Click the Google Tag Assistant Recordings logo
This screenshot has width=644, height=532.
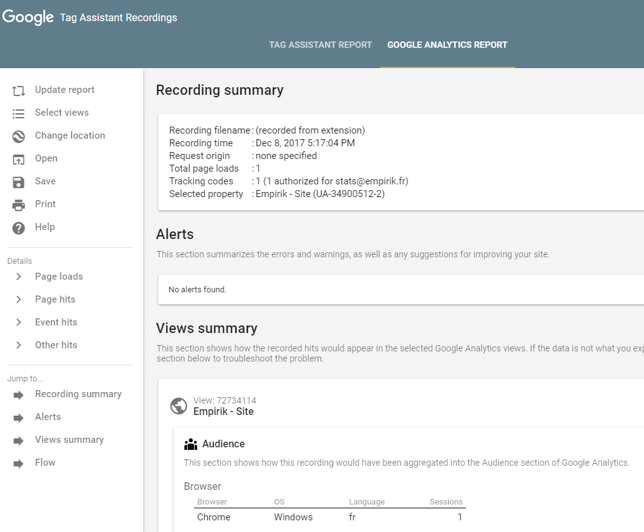tap(90, 18)
